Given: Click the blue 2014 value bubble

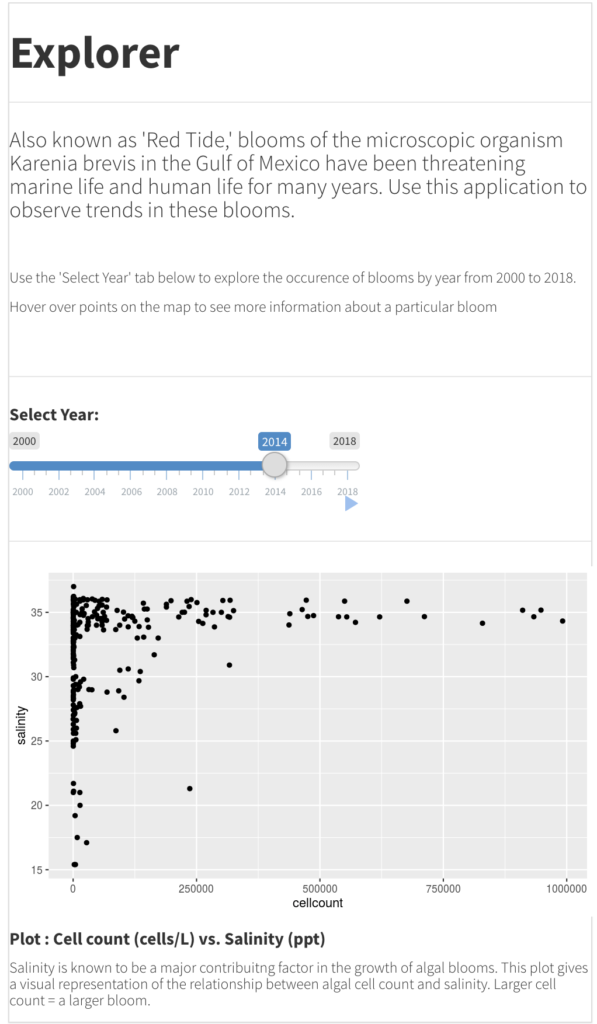Looking at the screenshot, I should tap(274, 441).
